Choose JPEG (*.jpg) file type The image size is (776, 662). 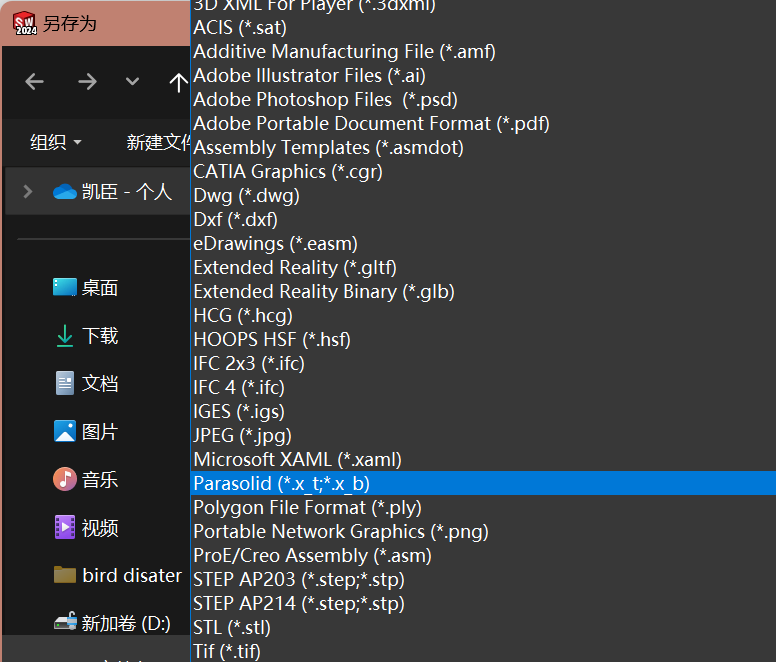(483, 435)
